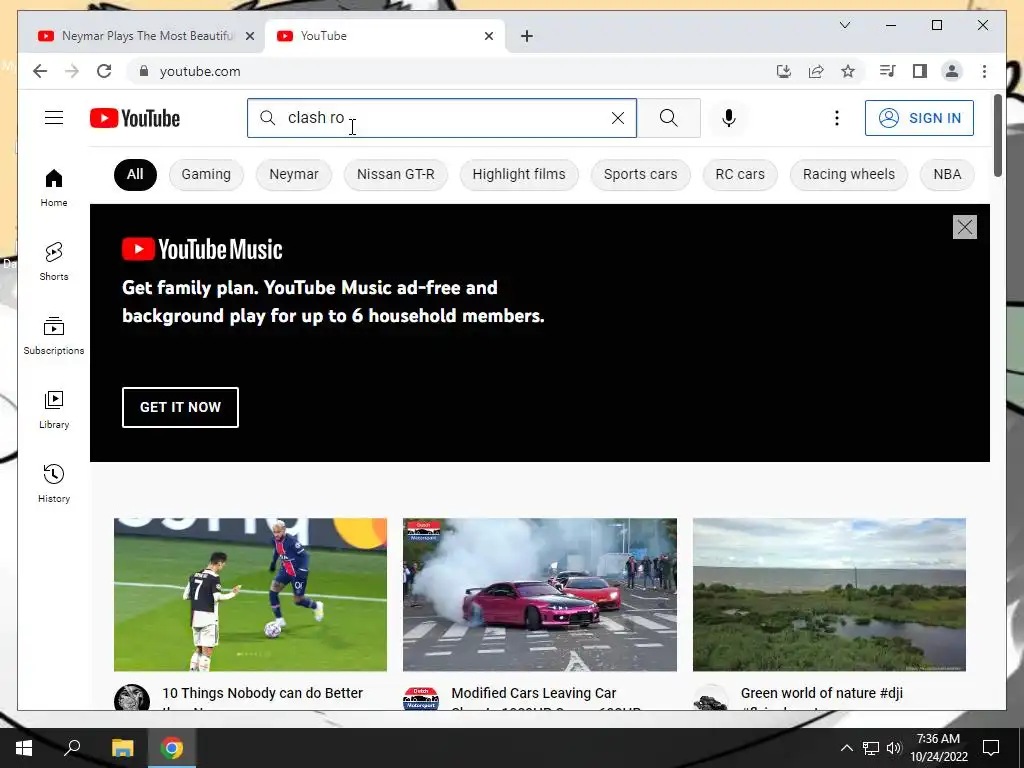Select the active YouTube tab
1024x768 pixels.
tap(385, 36)
